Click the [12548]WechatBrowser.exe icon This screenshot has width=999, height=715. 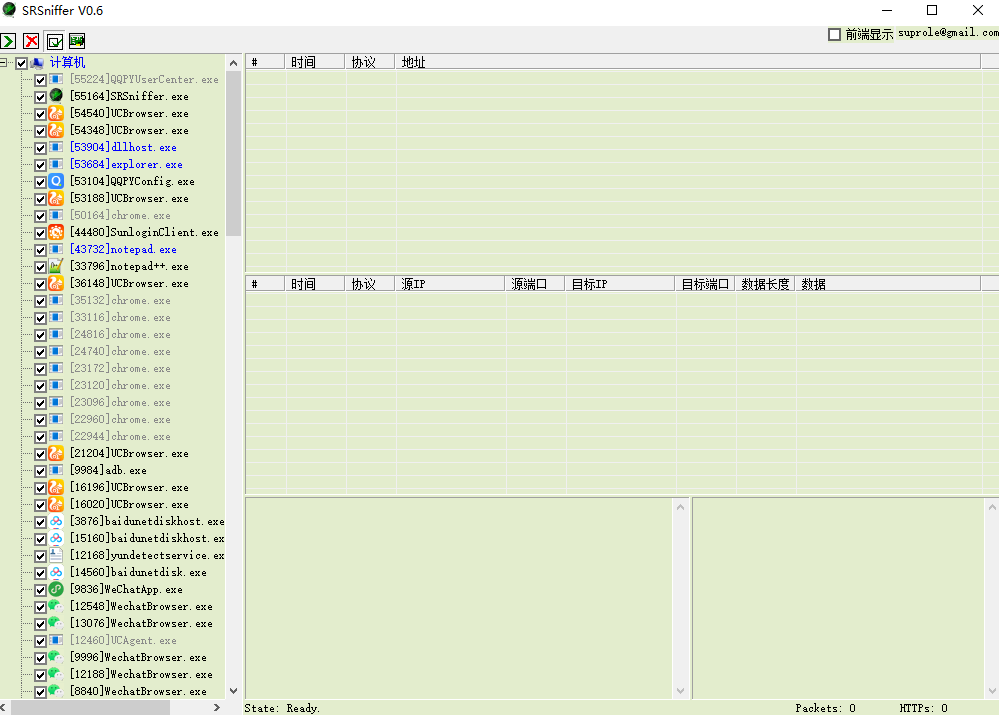pos(56,606)
